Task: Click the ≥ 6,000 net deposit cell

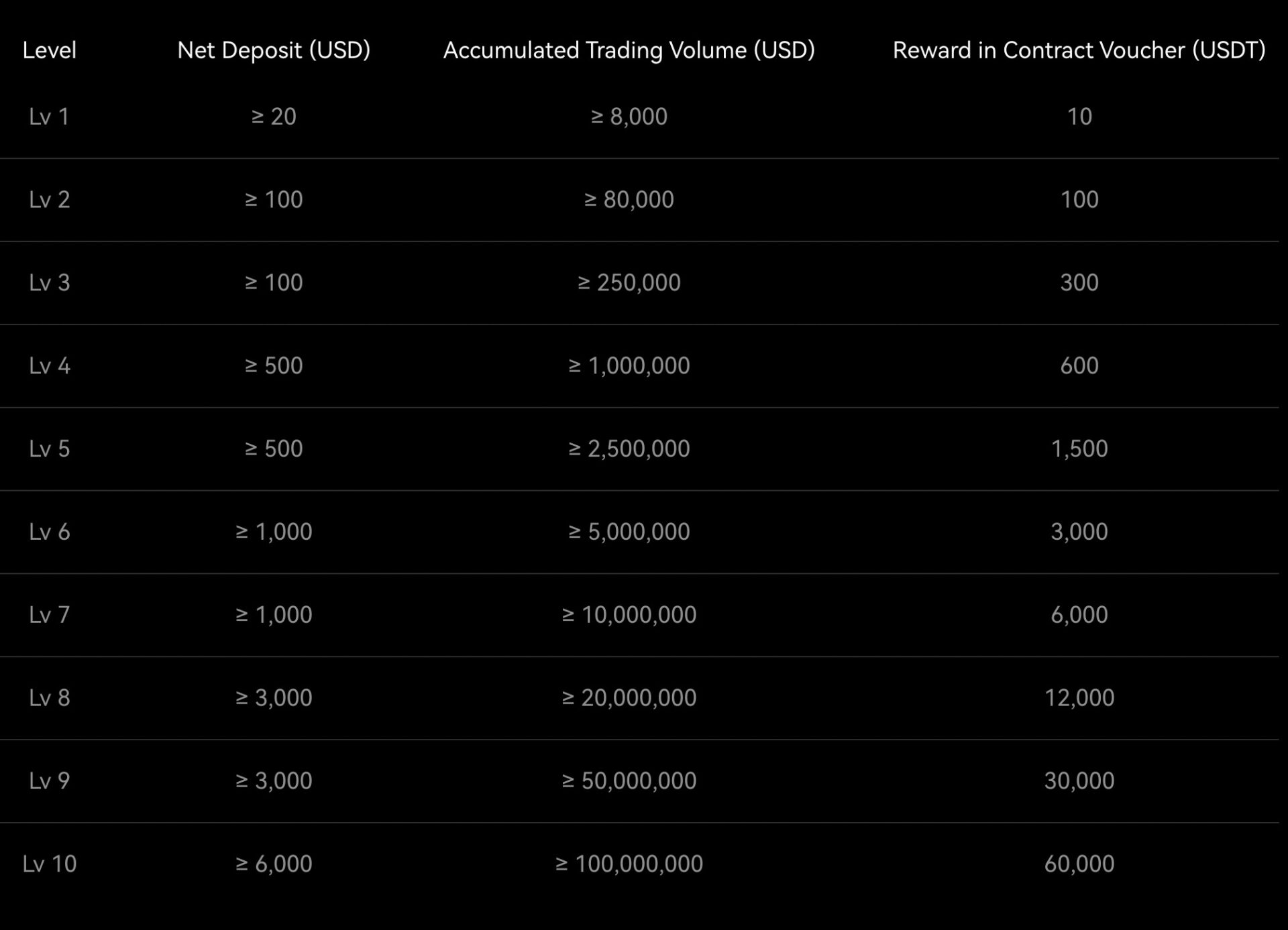Action: pyautogui.click(x=274, y=864)
